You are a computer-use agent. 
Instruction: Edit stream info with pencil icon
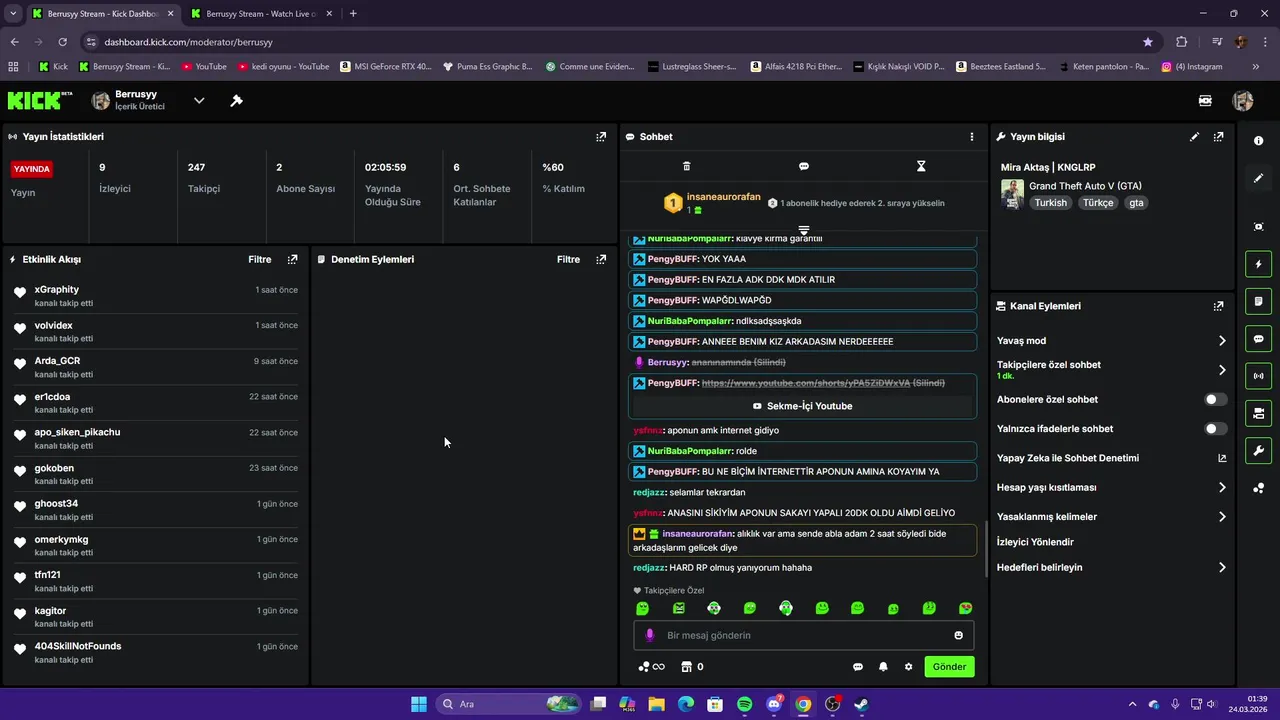coord(1194,137)
